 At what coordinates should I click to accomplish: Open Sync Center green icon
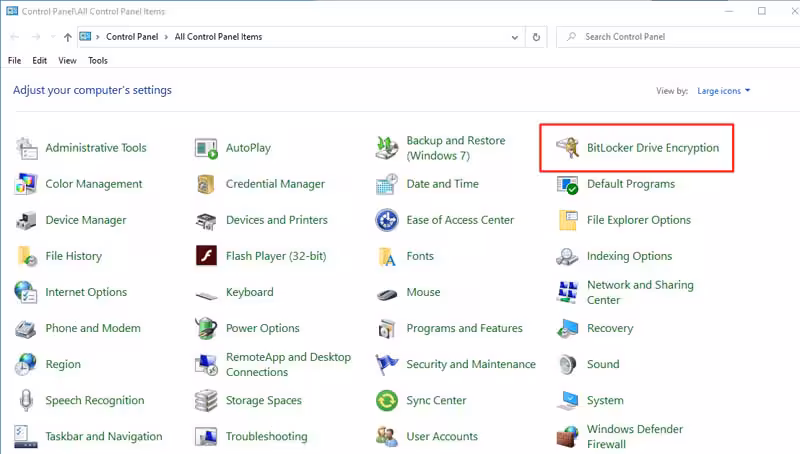tap(387, 401)
